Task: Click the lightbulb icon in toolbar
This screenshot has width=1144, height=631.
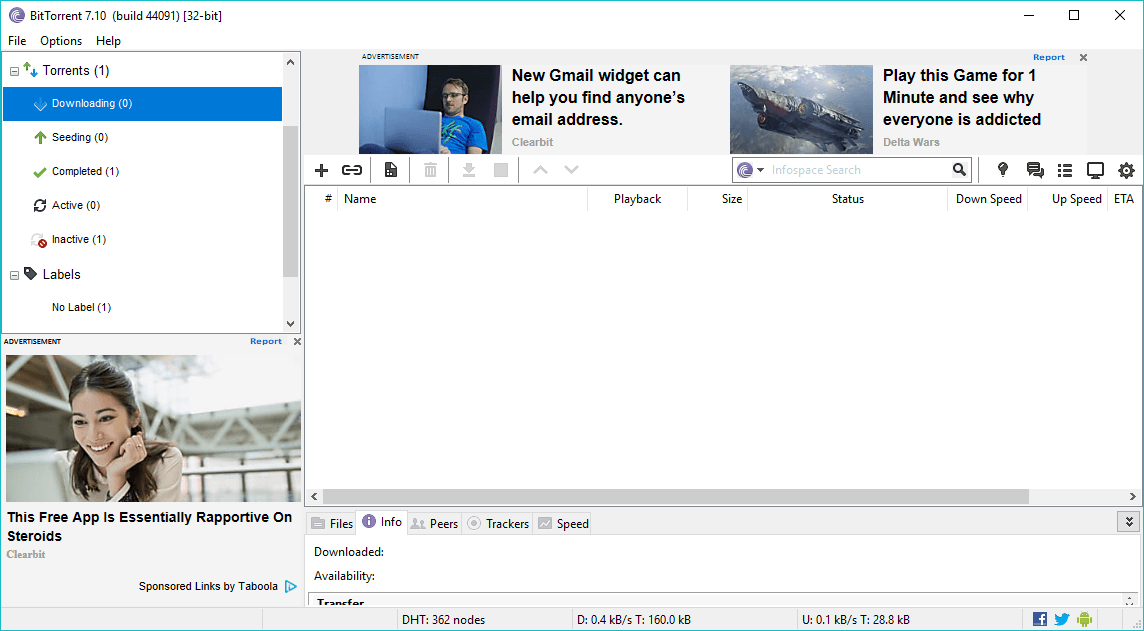Action: (1003, 171)
